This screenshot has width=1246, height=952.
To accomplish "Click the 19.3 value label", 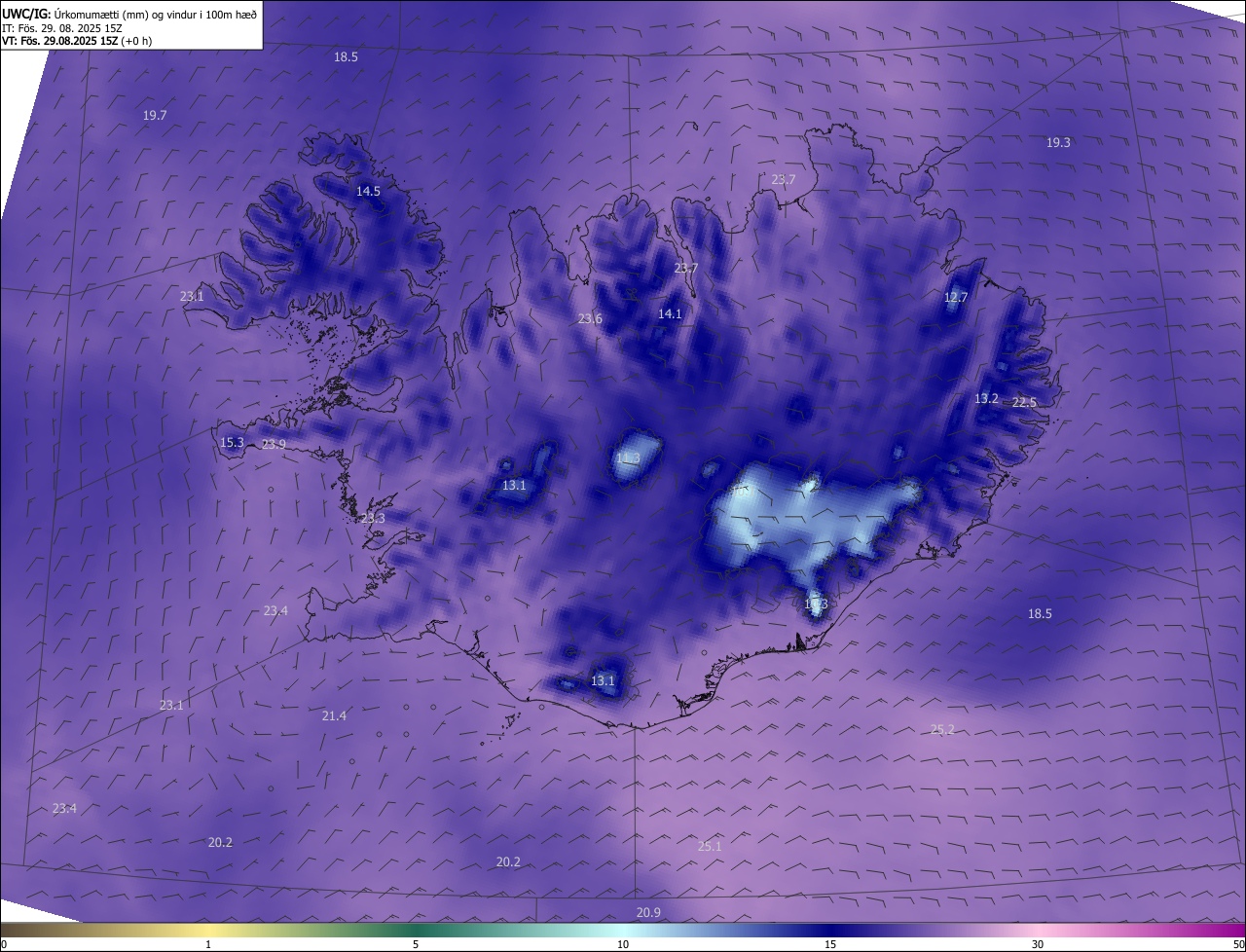I will tap(1058, 142).
